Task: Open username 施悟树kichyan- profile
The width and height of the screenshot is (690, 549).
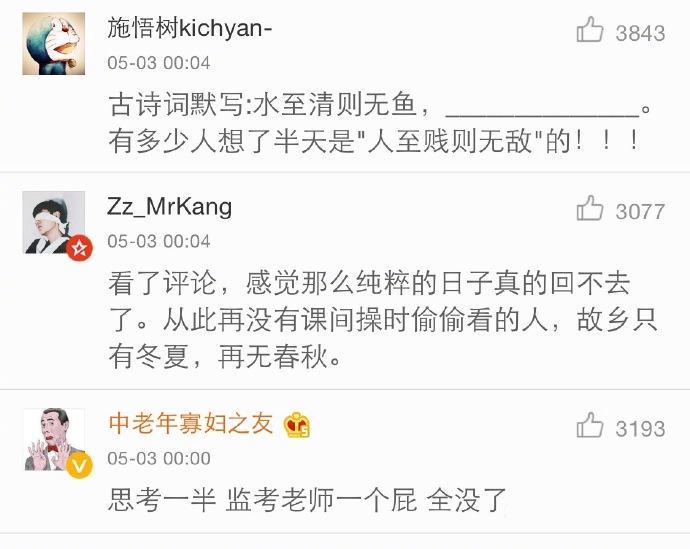Action: pyautogui.click(x=190, y=28)
